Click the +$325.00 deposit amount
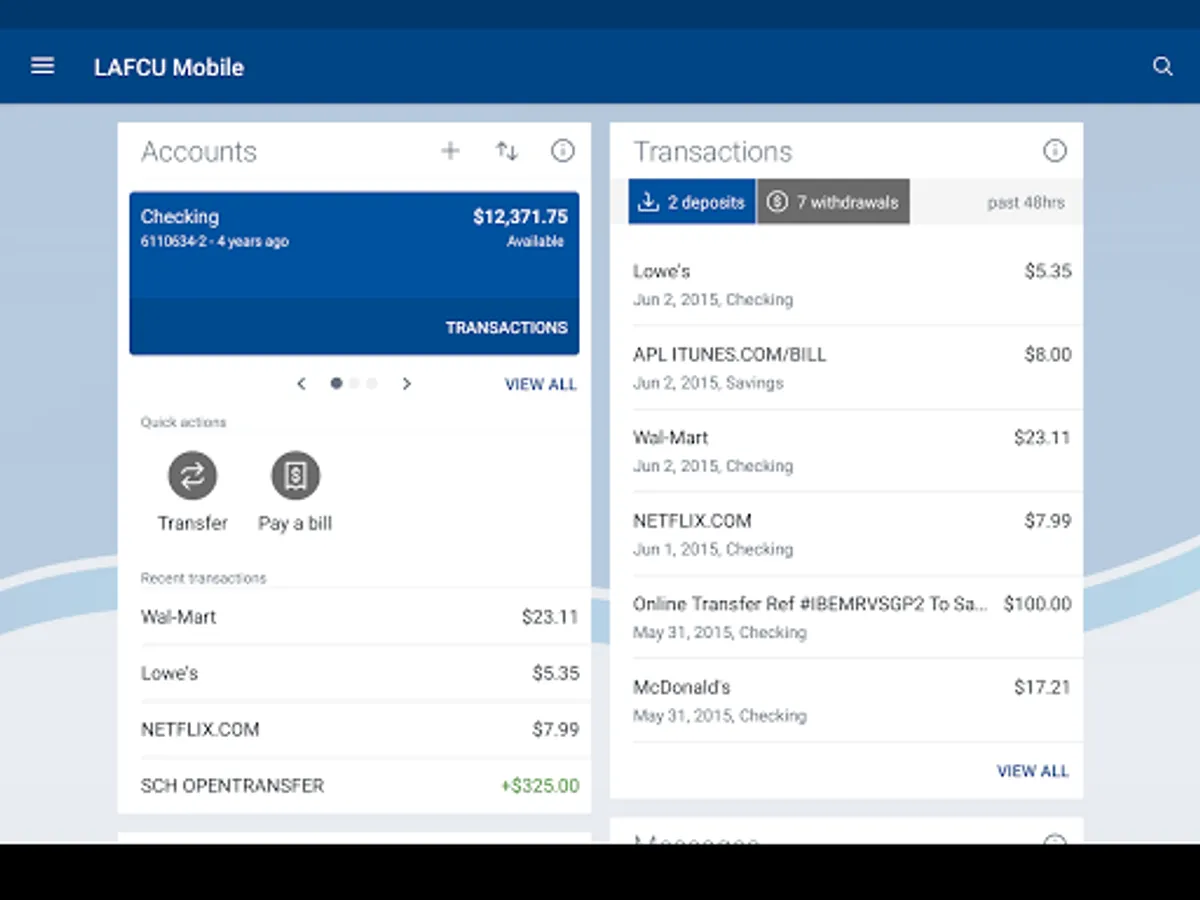This screenshot has height=900, width=1200. coord(540,786)
